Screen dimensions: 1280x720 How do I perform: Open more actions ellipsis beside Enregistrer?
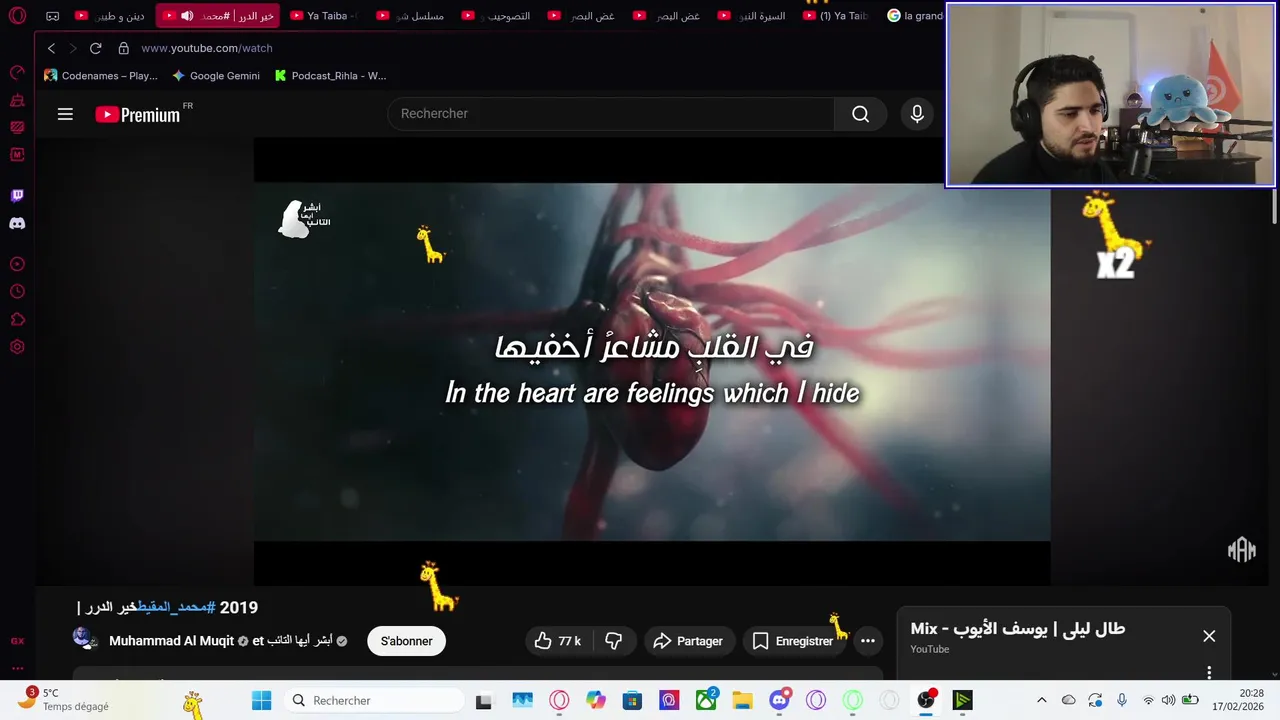pyautogui.click(x=868, y=641)
